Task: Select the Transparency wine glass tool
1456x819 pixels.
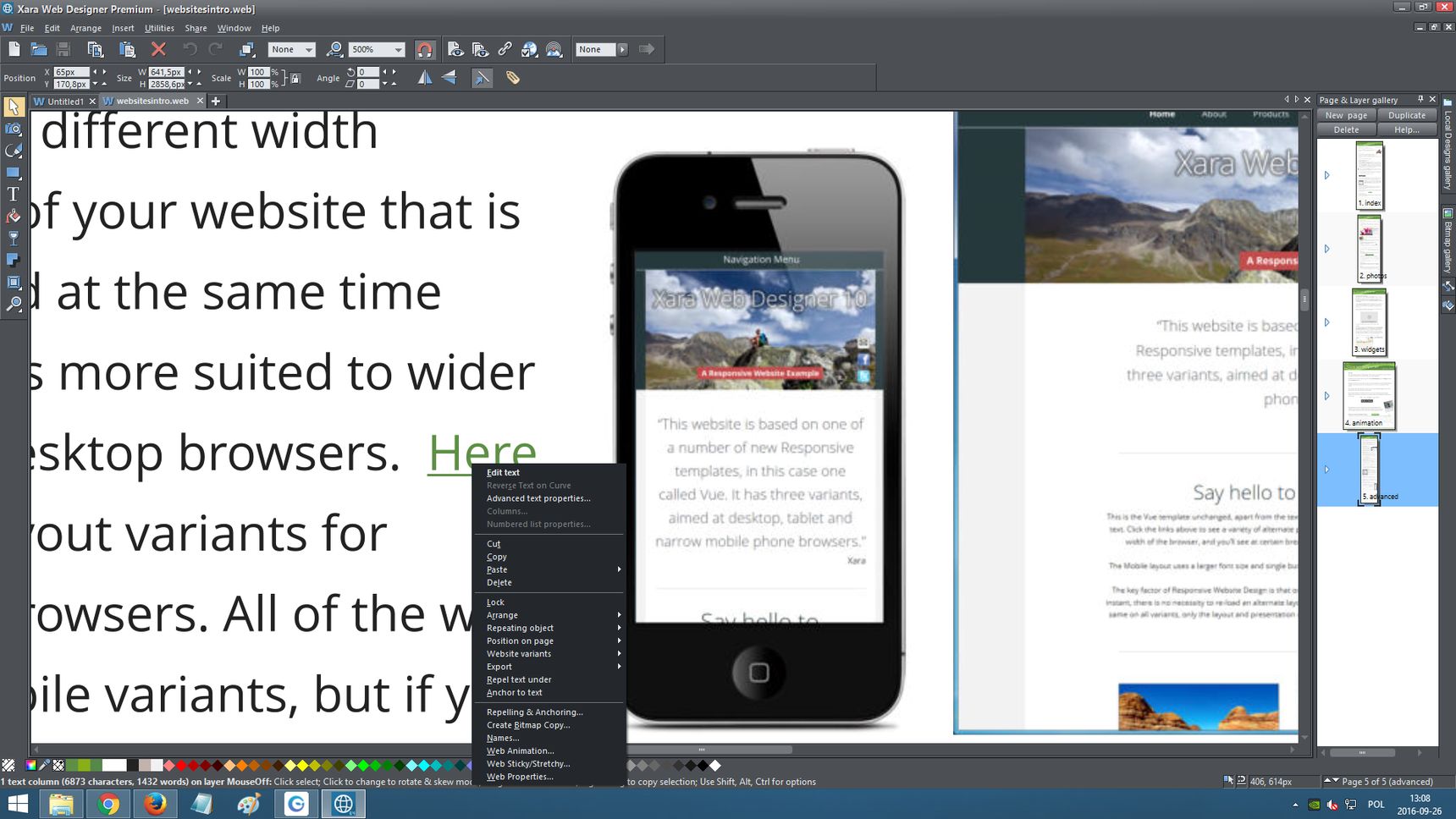Action: [x=14, y=239]
